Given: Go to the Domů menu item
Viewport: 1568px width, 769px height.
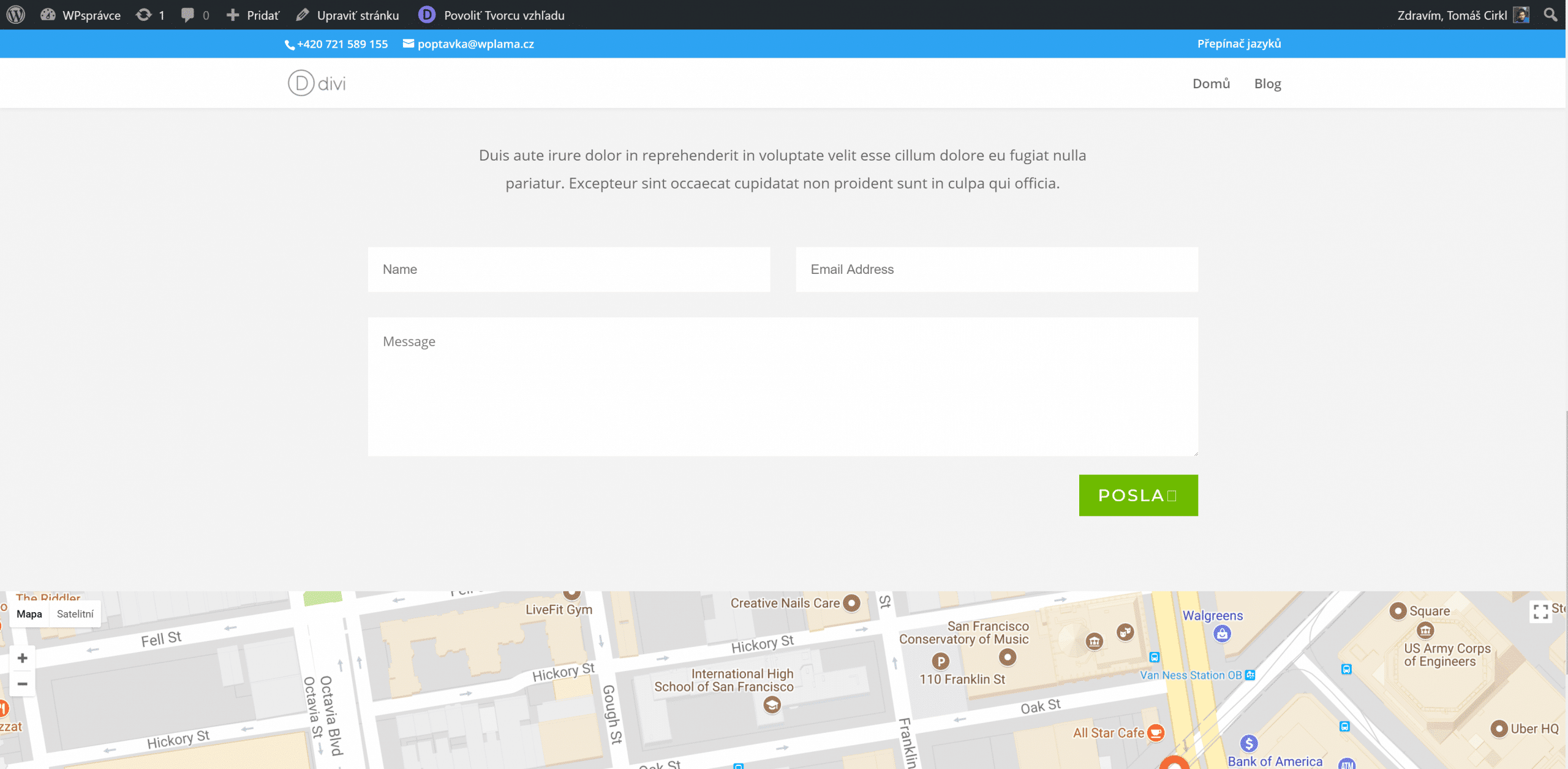Looking at the screenshot, I should tap(1211, 83).
